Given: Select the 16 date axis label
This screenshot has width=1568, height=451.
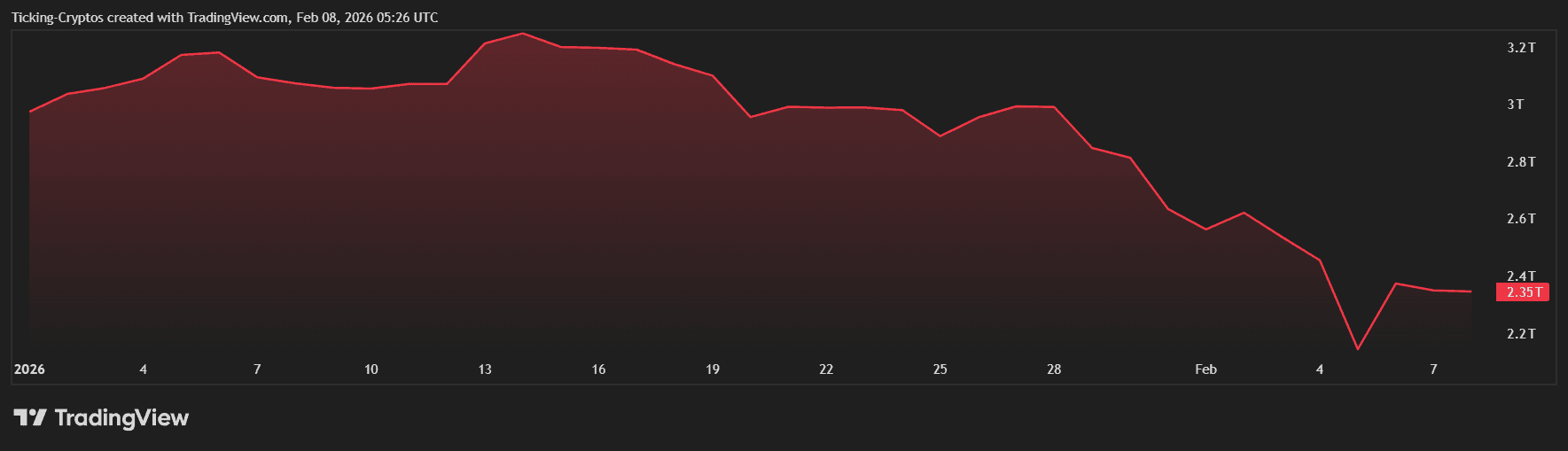Looking at the screenshot, I should click(598, 369).
